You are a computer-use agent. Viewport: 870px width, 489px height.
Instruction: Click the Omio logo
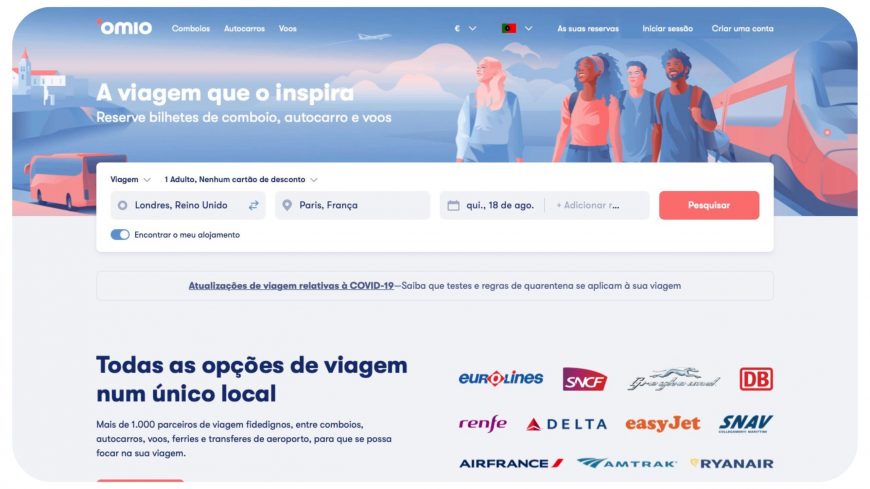coord(124,27)
